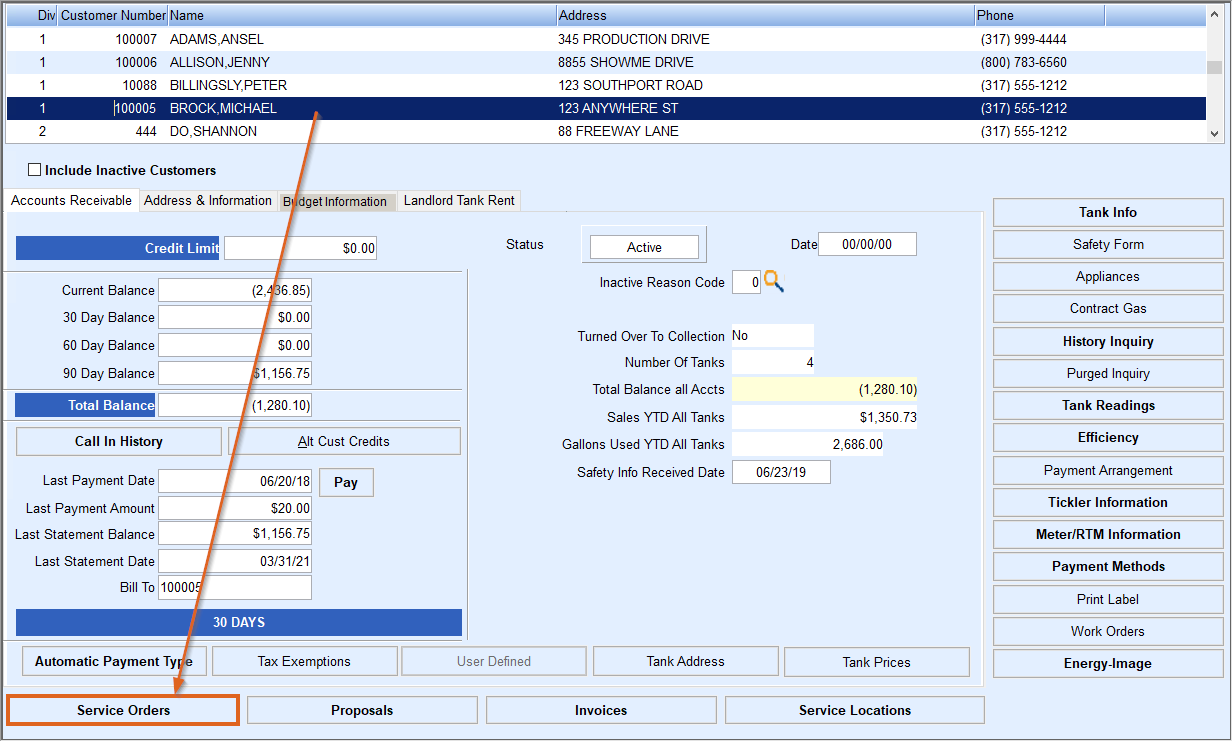
Task: Click the Credit Limit input field
Action: [300, 248]
